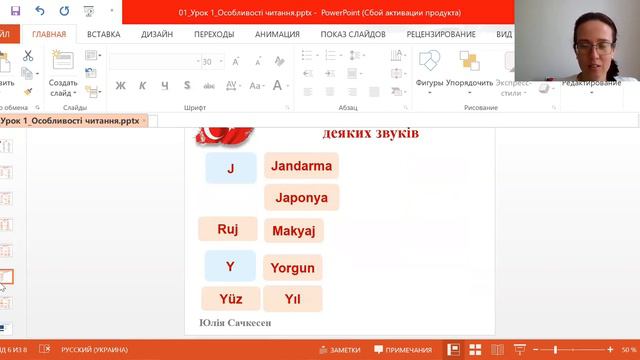Open change case Aa dropdown
640x360 pixels.
(257, 86)
